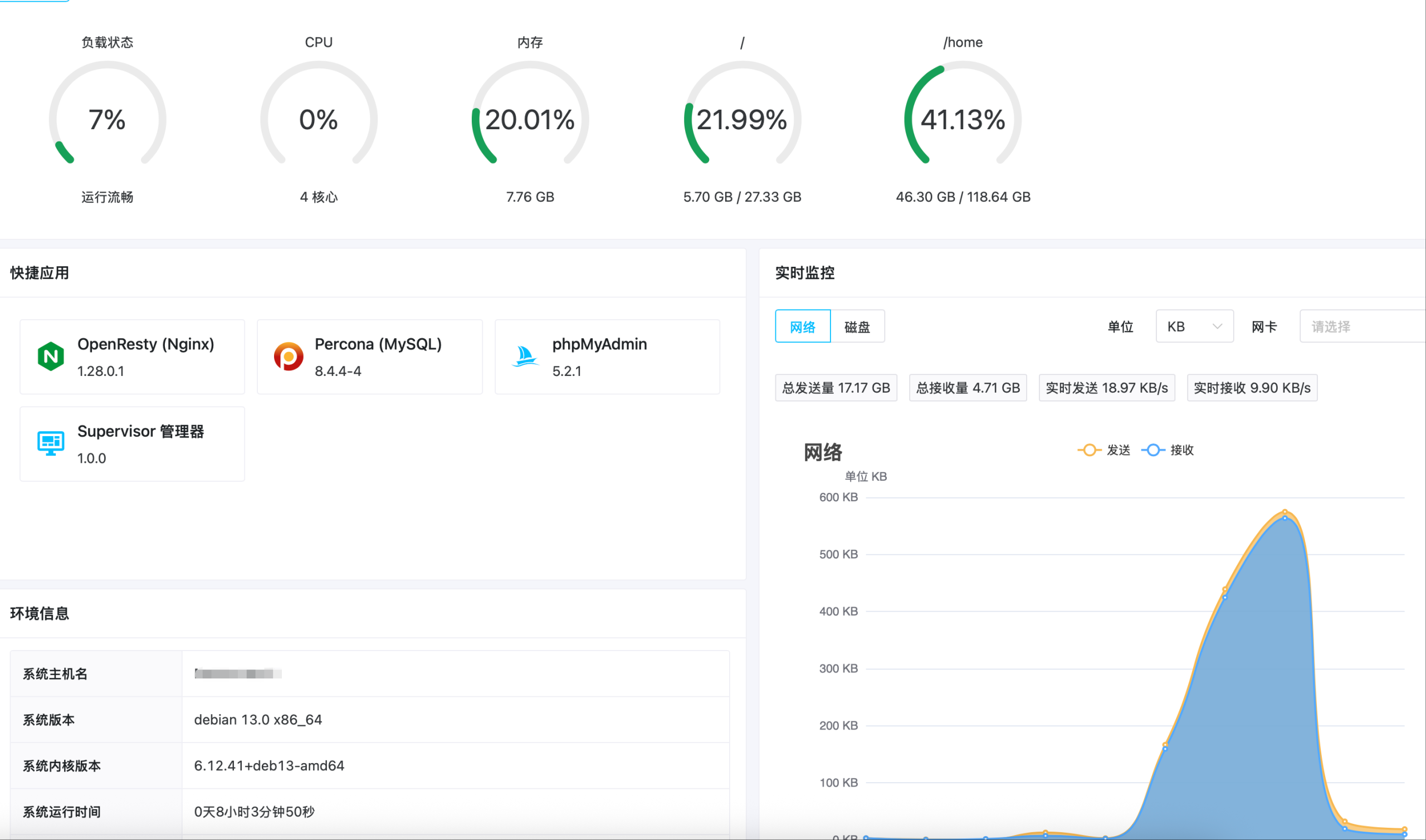Toggle the 发送 legend marker in chart

click(1089, 450)
